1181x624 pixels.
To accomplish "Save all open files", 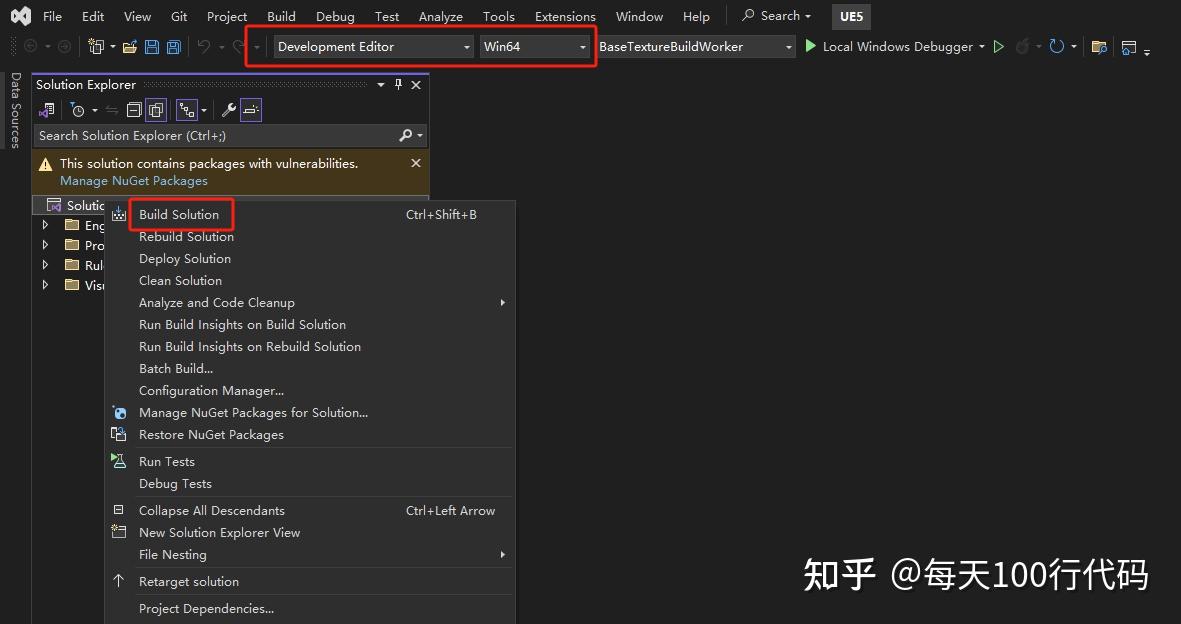I will [x=174, y=46].
